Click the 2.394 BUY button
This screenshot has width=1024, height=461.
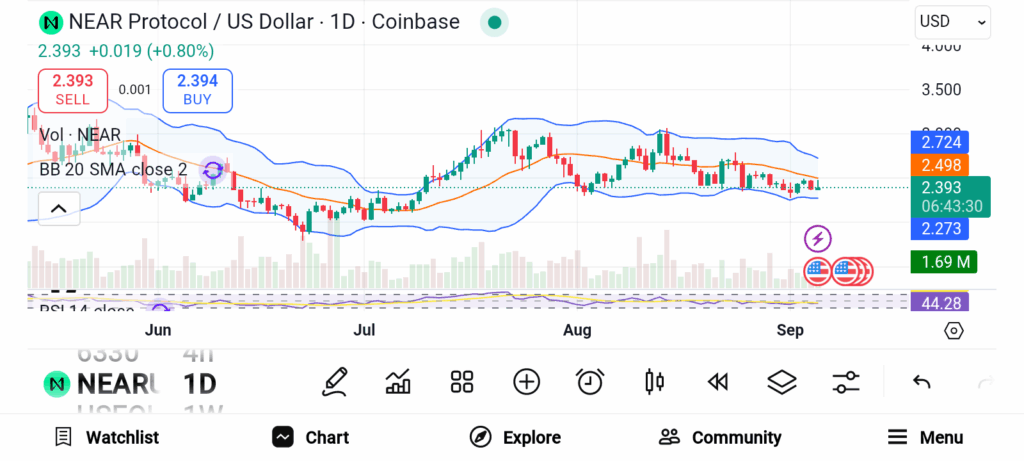coord(197,90)
